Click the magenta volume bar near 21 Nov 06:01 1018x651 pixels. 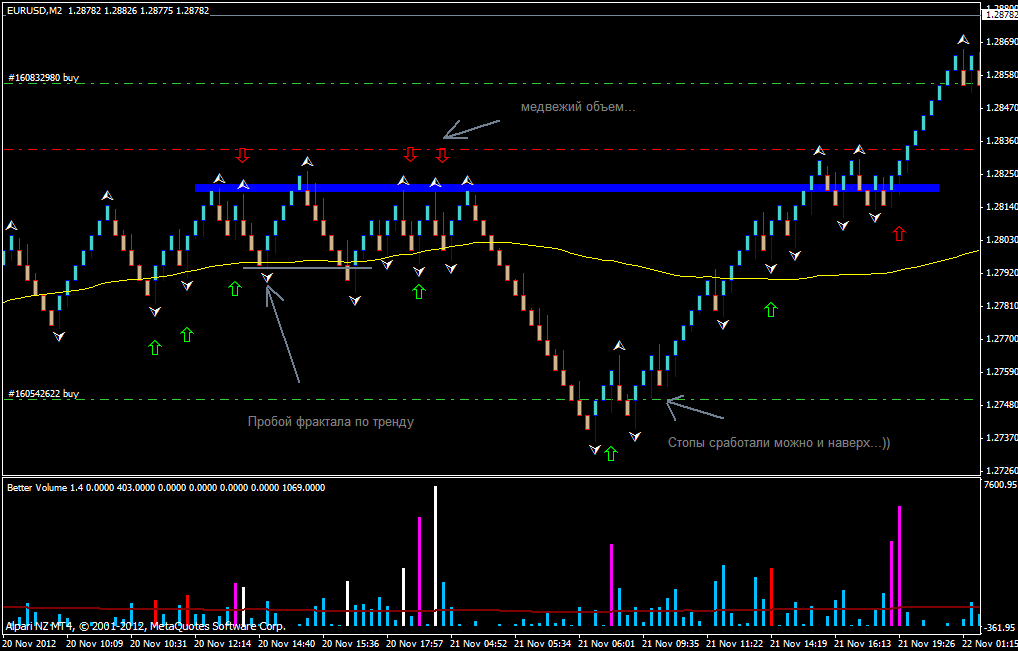(612, 585)
